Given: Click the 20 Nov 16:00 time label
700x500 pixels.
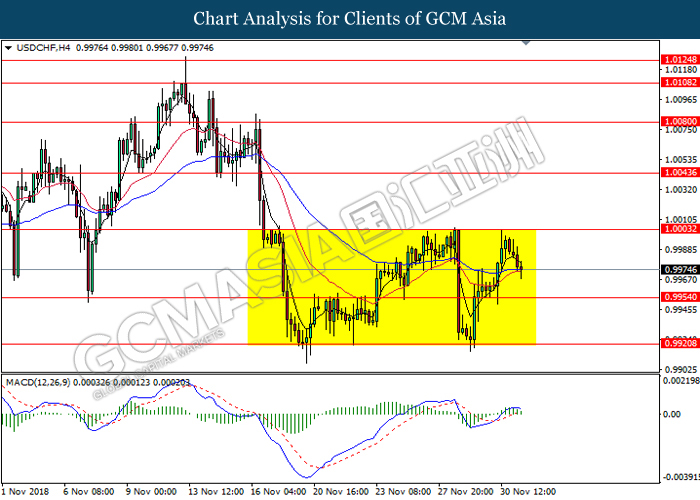Looking at the screenshot, I should 341,492.
